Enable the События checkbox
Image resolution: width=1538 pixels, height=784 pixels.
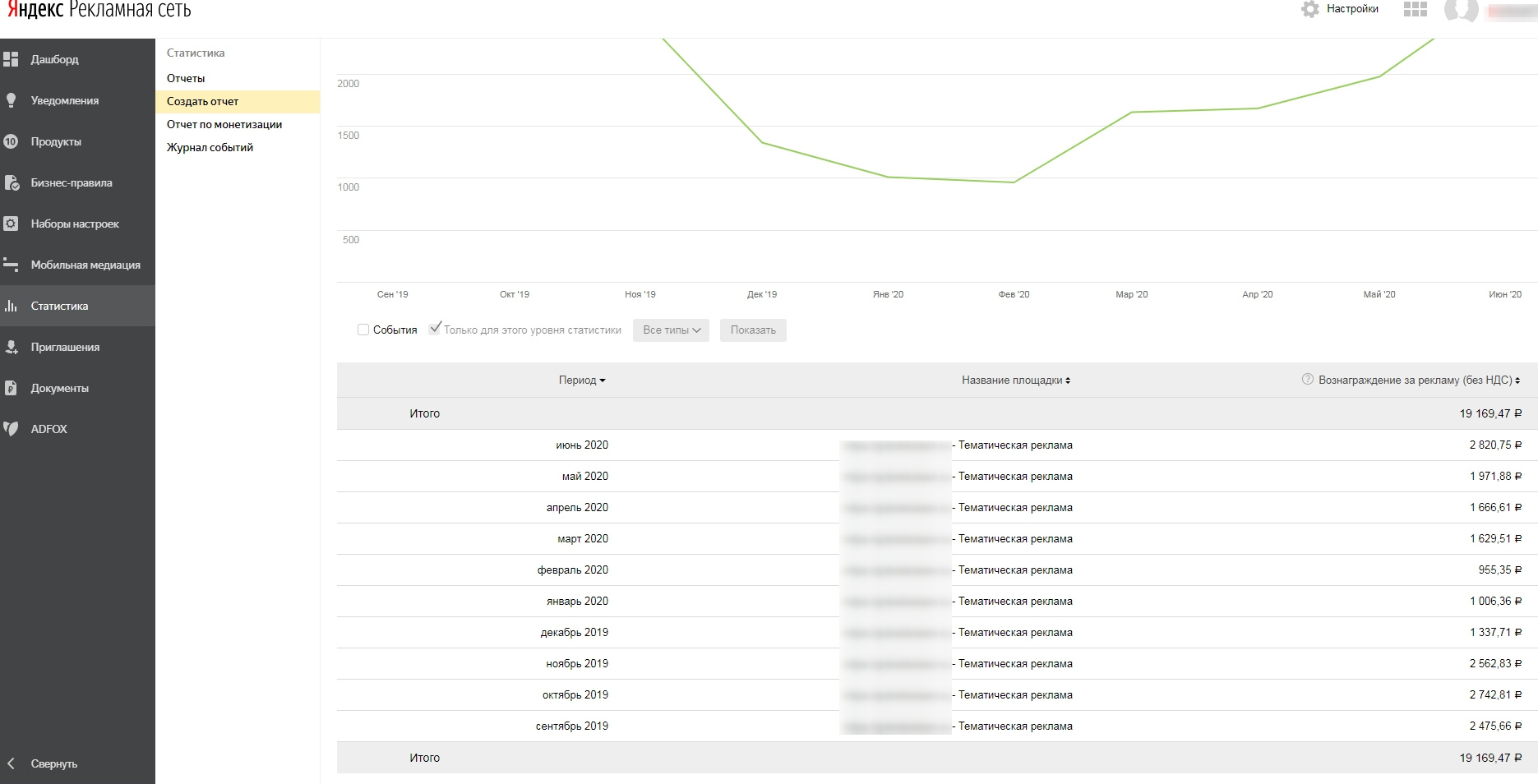click(x=363, y=330)
